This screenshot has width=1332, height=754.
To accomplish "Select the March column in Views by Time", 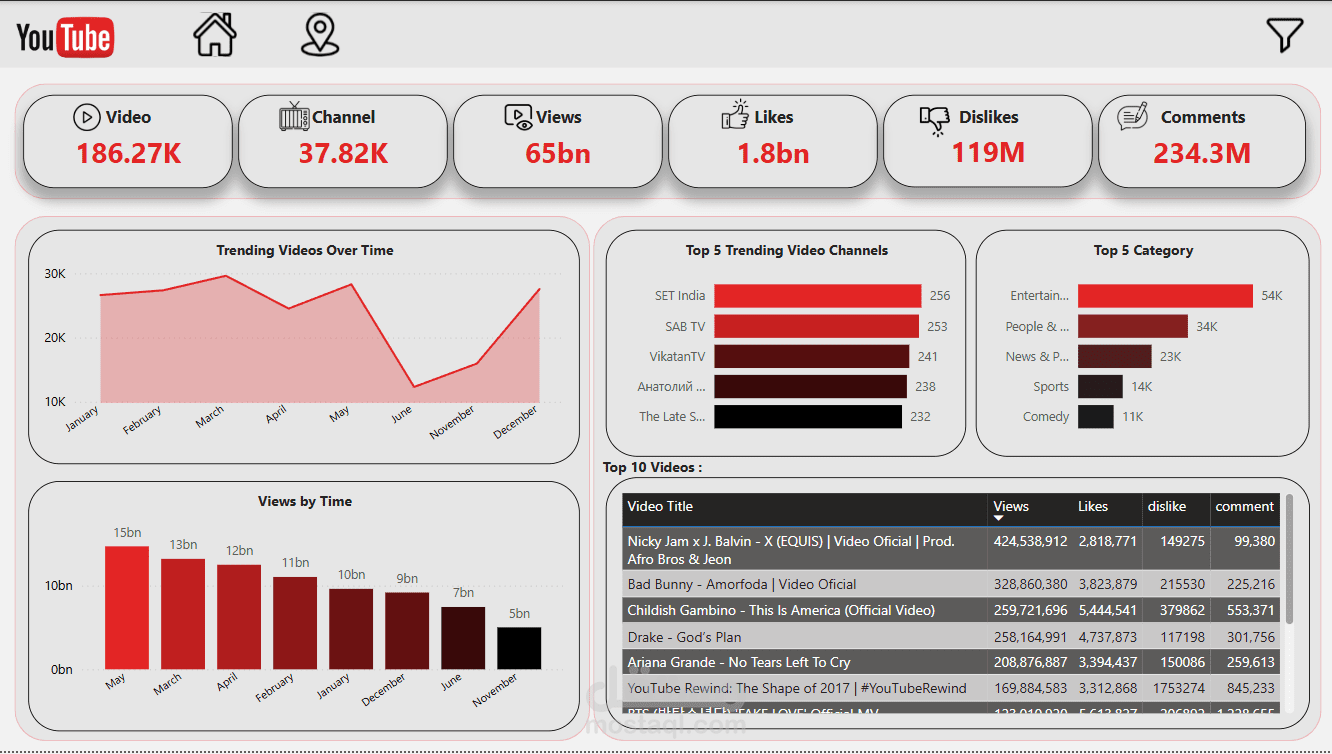I will coord(183,614).
